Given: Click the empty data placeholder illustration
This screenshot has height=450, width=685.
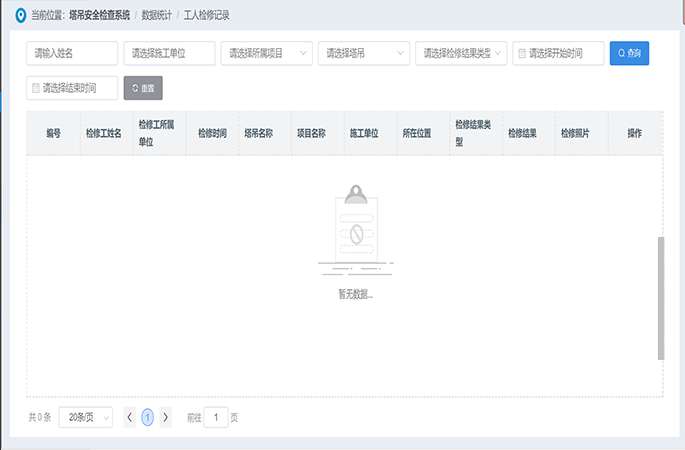Looking at the screenshot, I should pyautogui.click(x=355, y=232).
